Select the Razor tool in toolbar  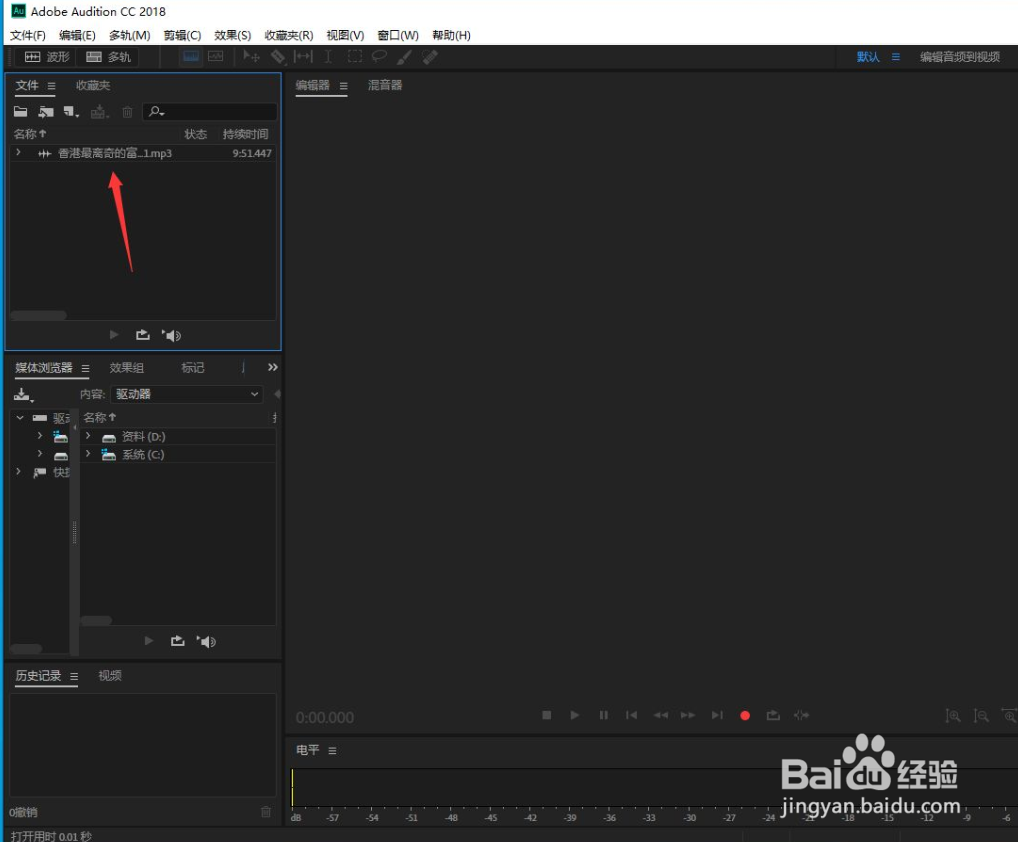point(278,56)
